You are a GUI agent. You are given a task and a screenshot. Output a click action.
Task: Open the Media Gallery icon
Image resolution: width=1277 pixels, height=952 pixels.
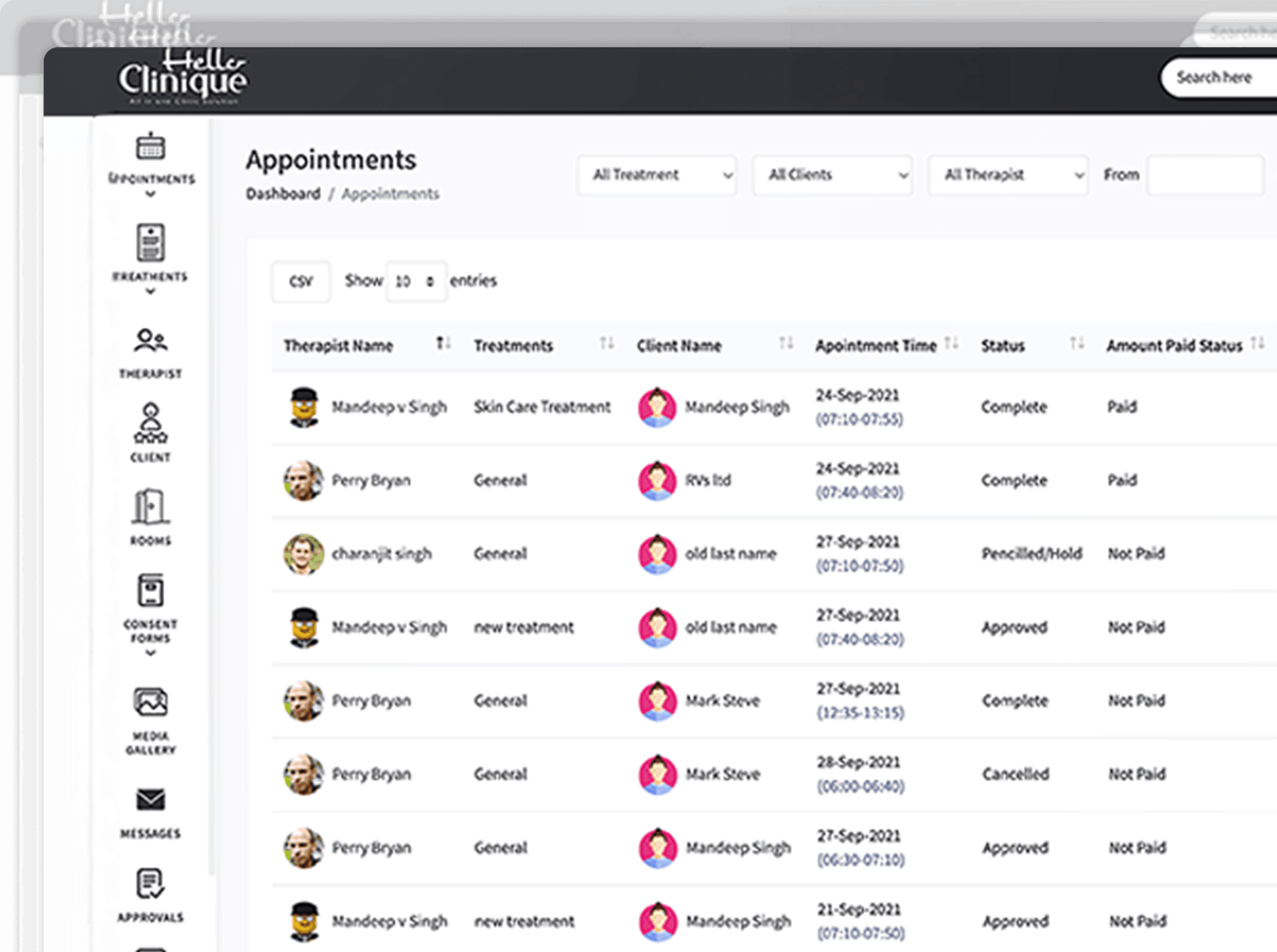click(x=150, y=703)
